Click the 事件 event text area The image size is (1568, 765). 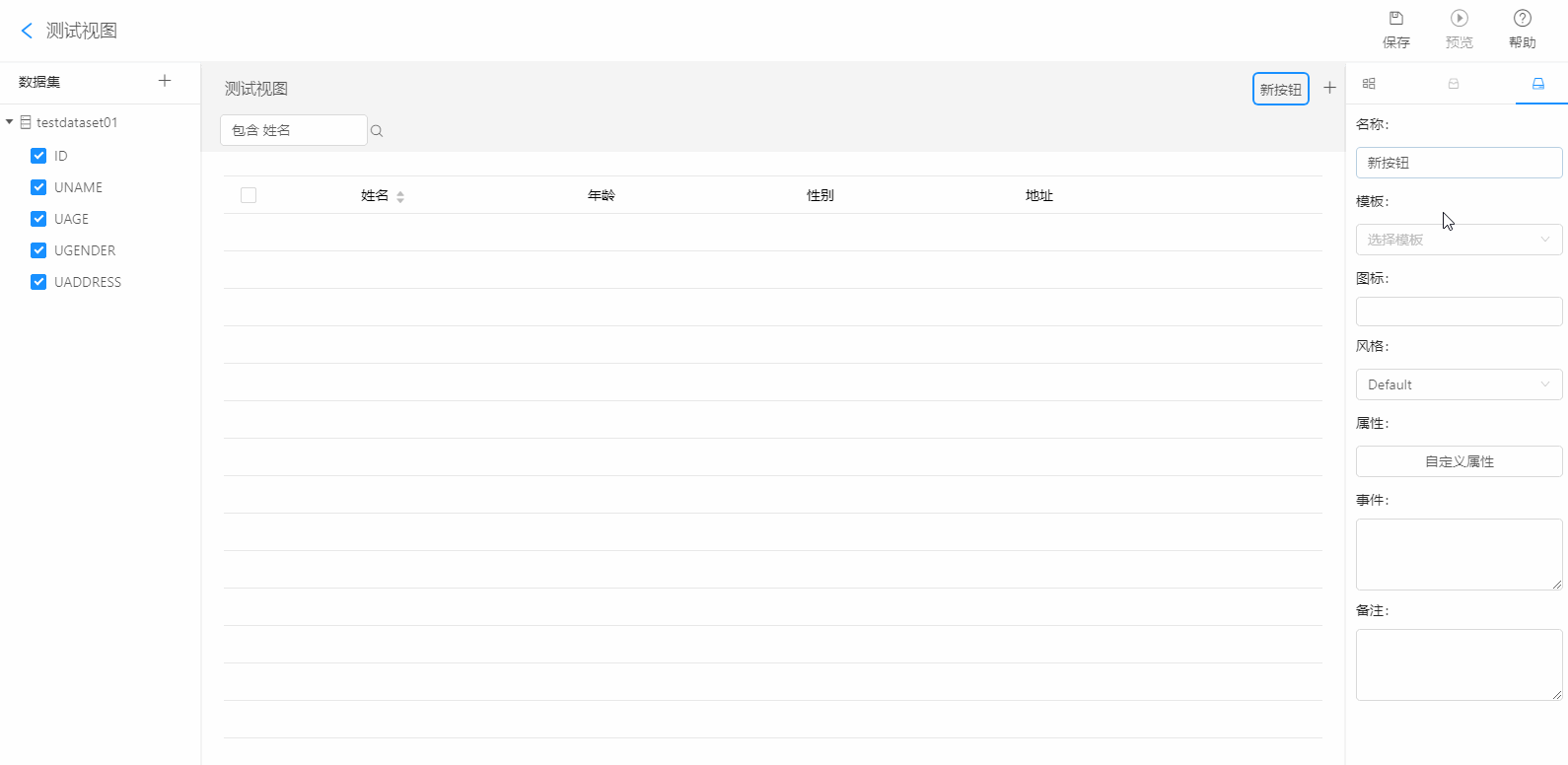click(1460, 554)
